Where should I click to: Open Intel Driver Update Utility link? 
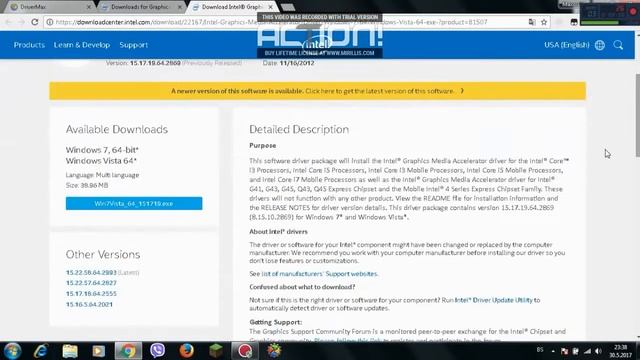pos(493,300)
